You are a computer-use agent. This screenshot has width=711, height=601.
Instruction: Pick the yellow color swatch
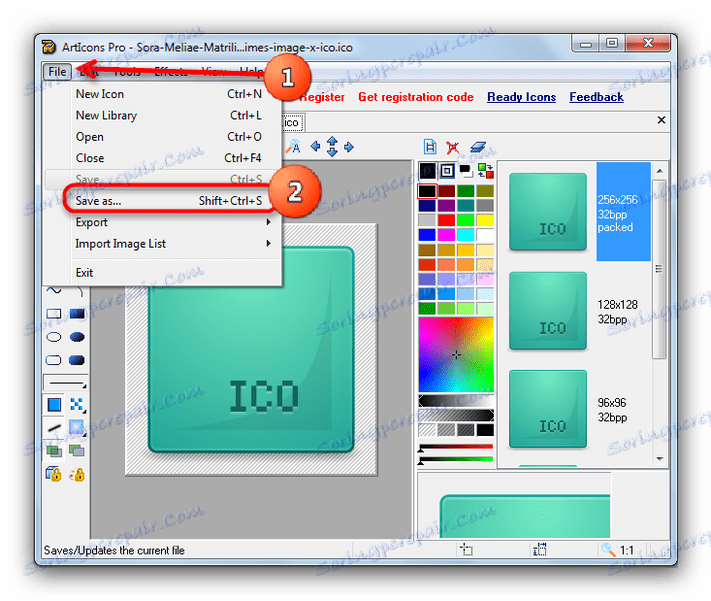[x=485, y=220]
